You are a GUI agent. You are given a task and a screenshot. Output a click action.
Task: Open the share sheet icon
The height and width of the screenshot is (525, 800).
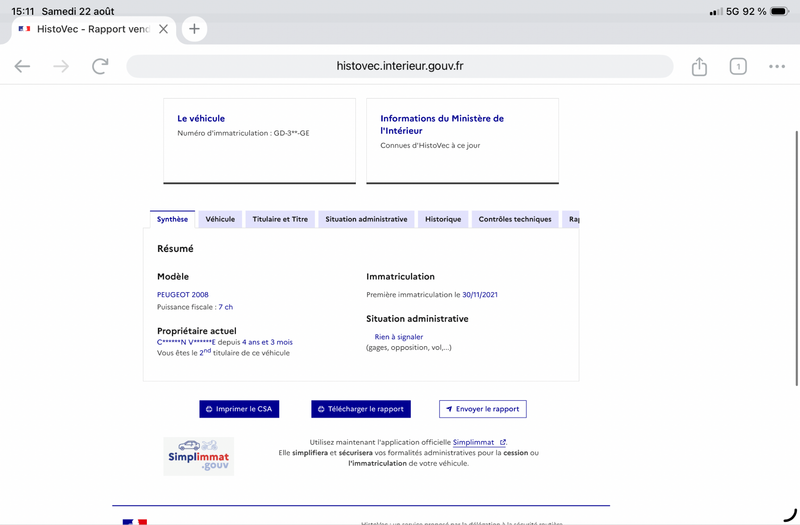click(x=699, y=66)
